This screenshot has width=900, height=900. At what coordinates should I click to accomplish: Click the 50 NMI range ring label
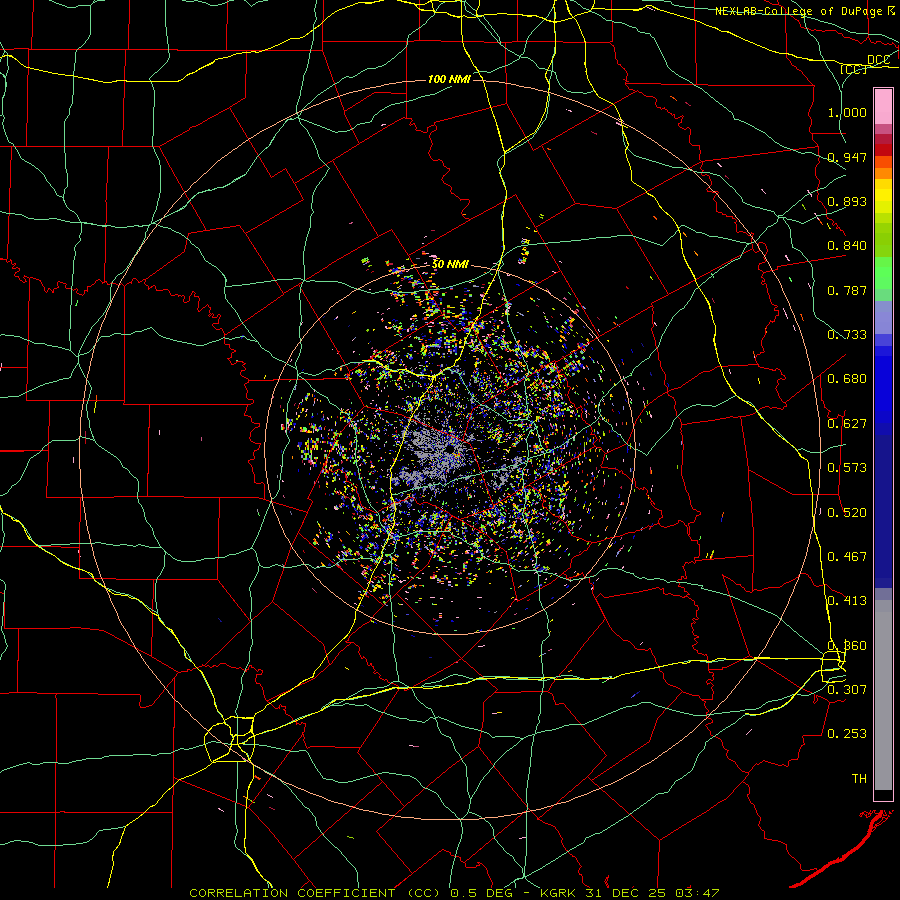(451, 265)
